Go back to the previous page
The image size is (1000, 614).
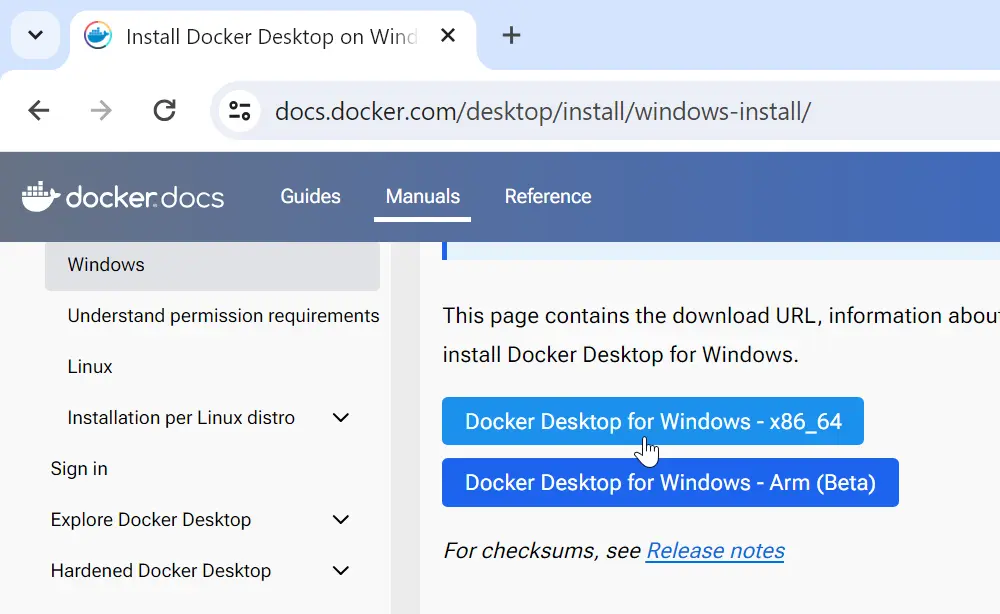pos(39,110)
